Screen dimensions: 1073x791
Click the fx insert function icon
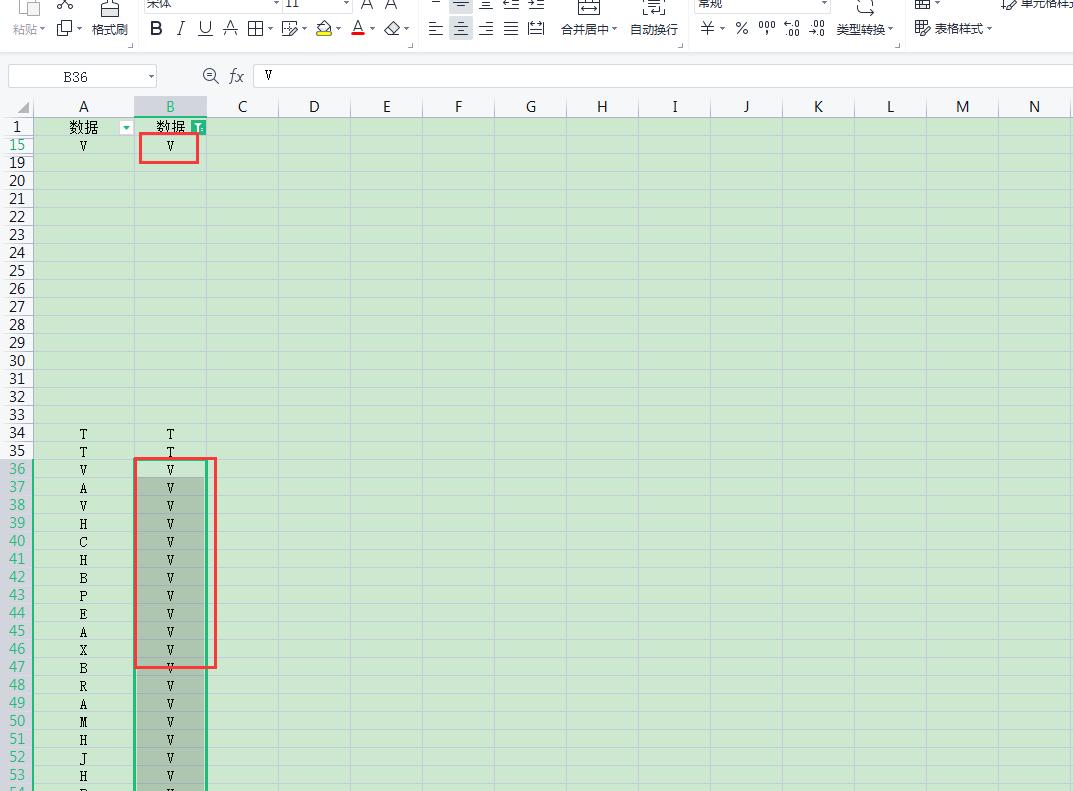tap(236, 76)
